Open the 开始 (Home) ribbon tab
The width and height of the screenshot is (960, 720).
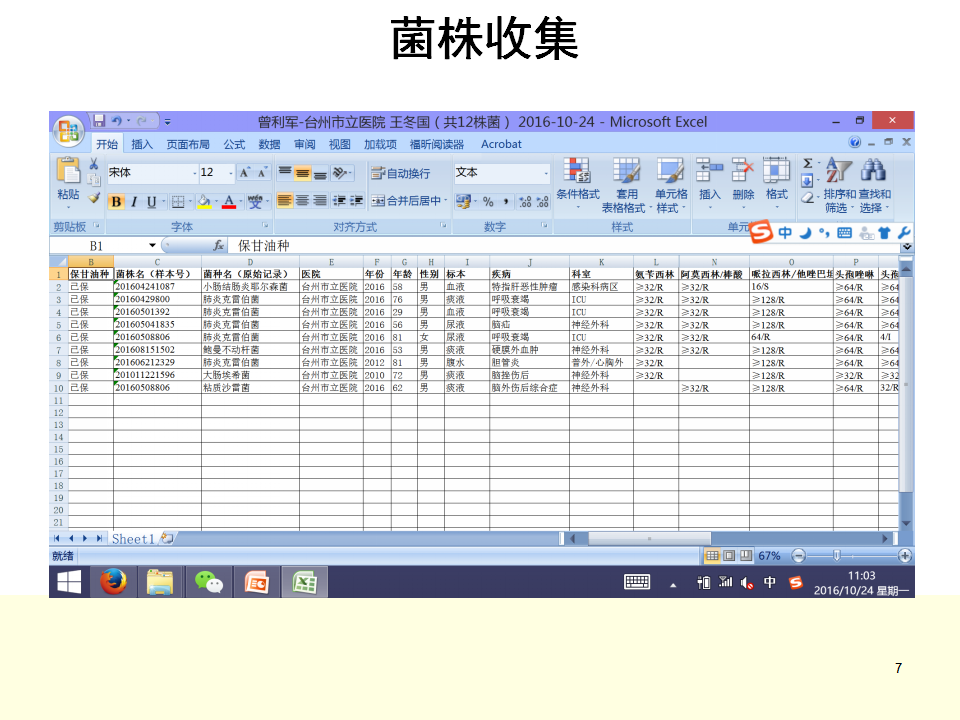(107, 144)
